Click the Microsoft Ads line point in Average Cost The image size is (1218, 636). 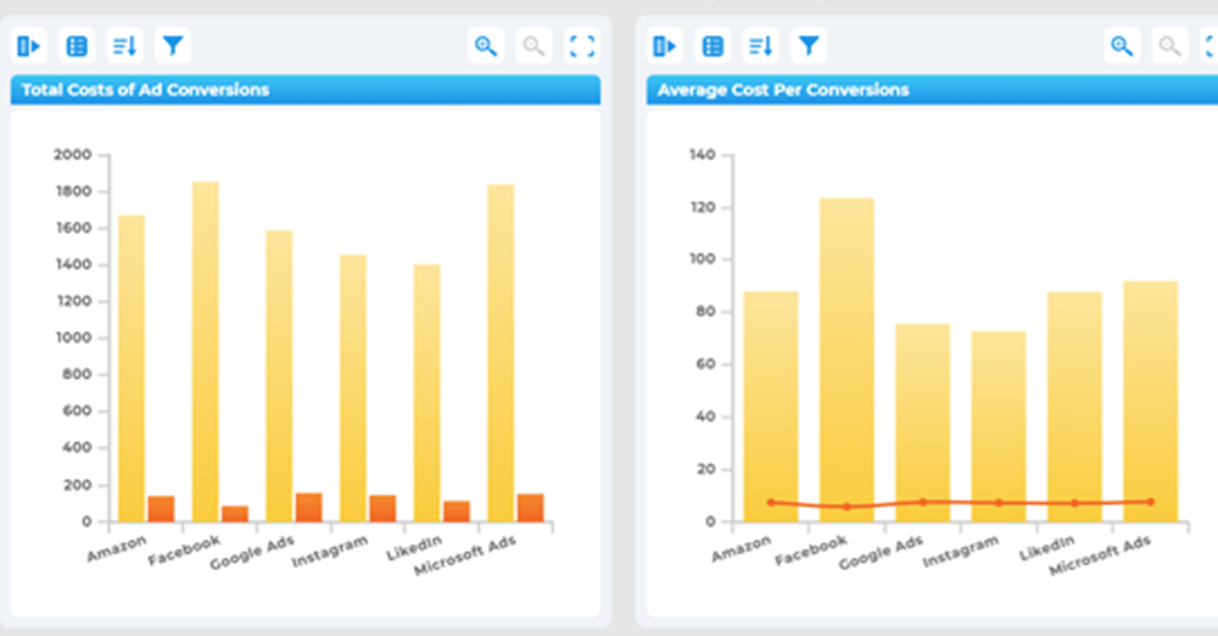1150,502
